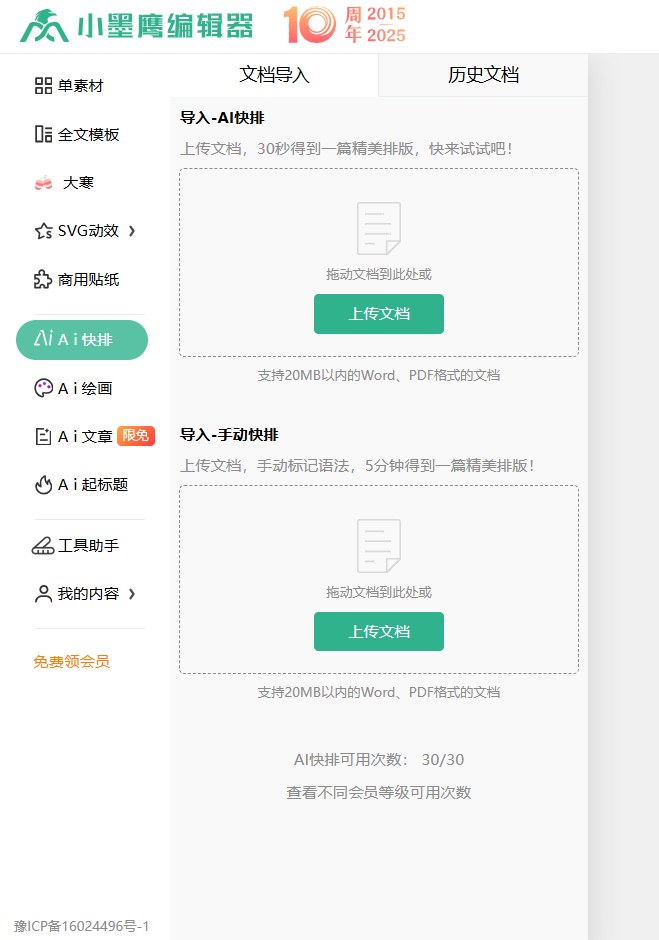The image size is (659, 940).
Task: Click the 30秒得到一篇精美排版 description
Action: (x=347, y=149)
